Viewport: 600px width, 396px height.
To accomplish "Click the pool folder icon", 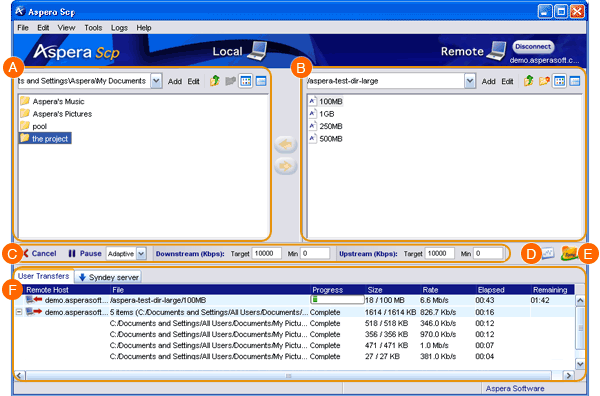I will coord(25,125).
